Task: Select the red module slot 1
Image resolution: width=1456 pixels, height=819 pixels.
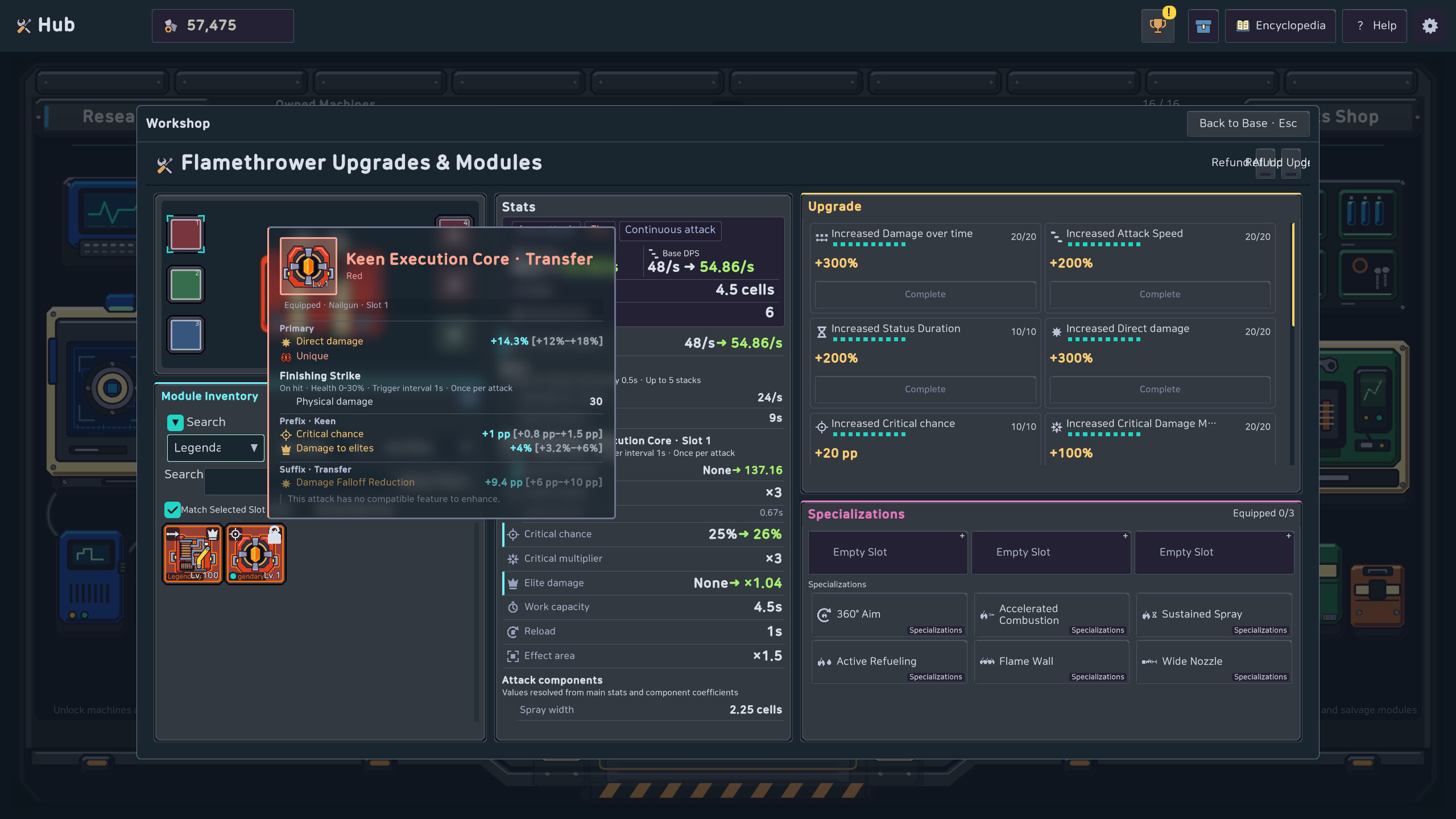Action: 186,234
